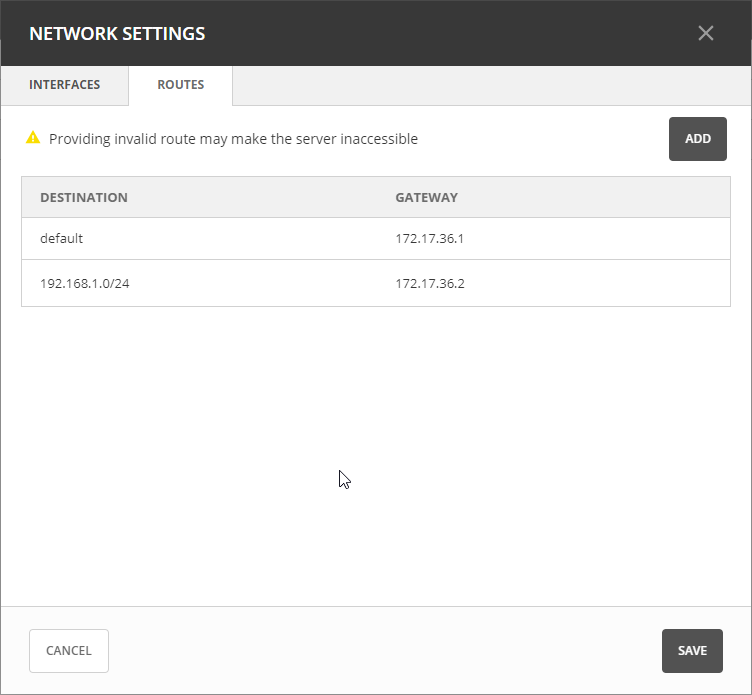Click the Gateway column header
The width and height of the screenshot is (752, 695).
tap(426, 197)
